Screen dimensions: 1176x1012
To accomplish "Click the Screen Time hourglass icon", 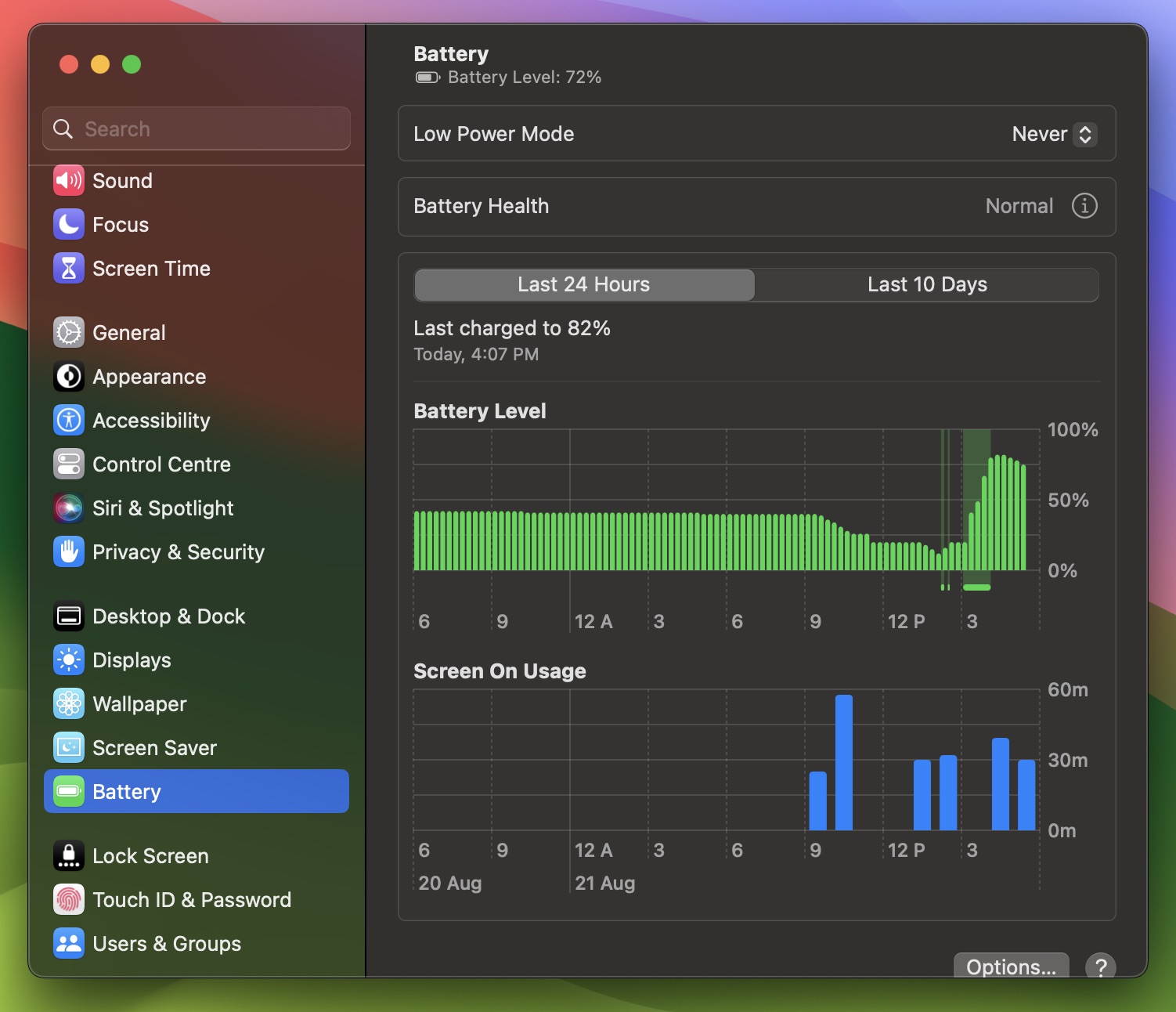I will [68, 268].
